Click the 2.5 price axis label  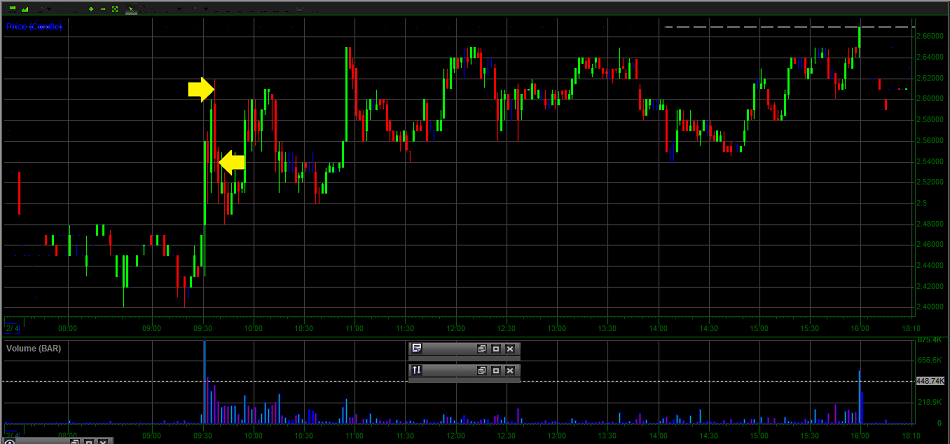click(x=921, y=203)
